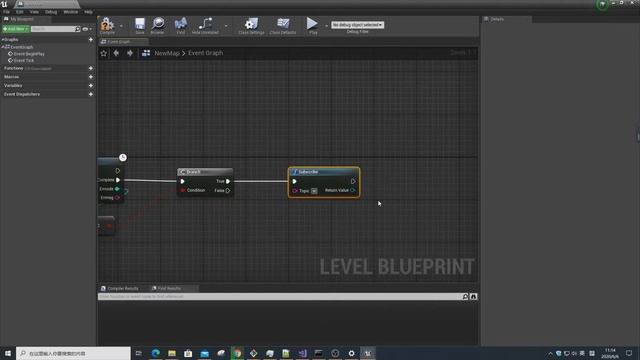Expand the Functions section header
Screen dimensions: 640x360
point(13,68)
